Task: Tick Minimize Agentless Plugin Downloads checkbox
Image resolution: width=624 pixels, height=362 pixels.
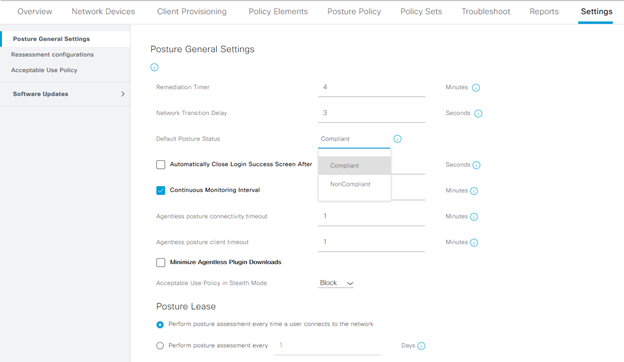Action: point(160,263)
